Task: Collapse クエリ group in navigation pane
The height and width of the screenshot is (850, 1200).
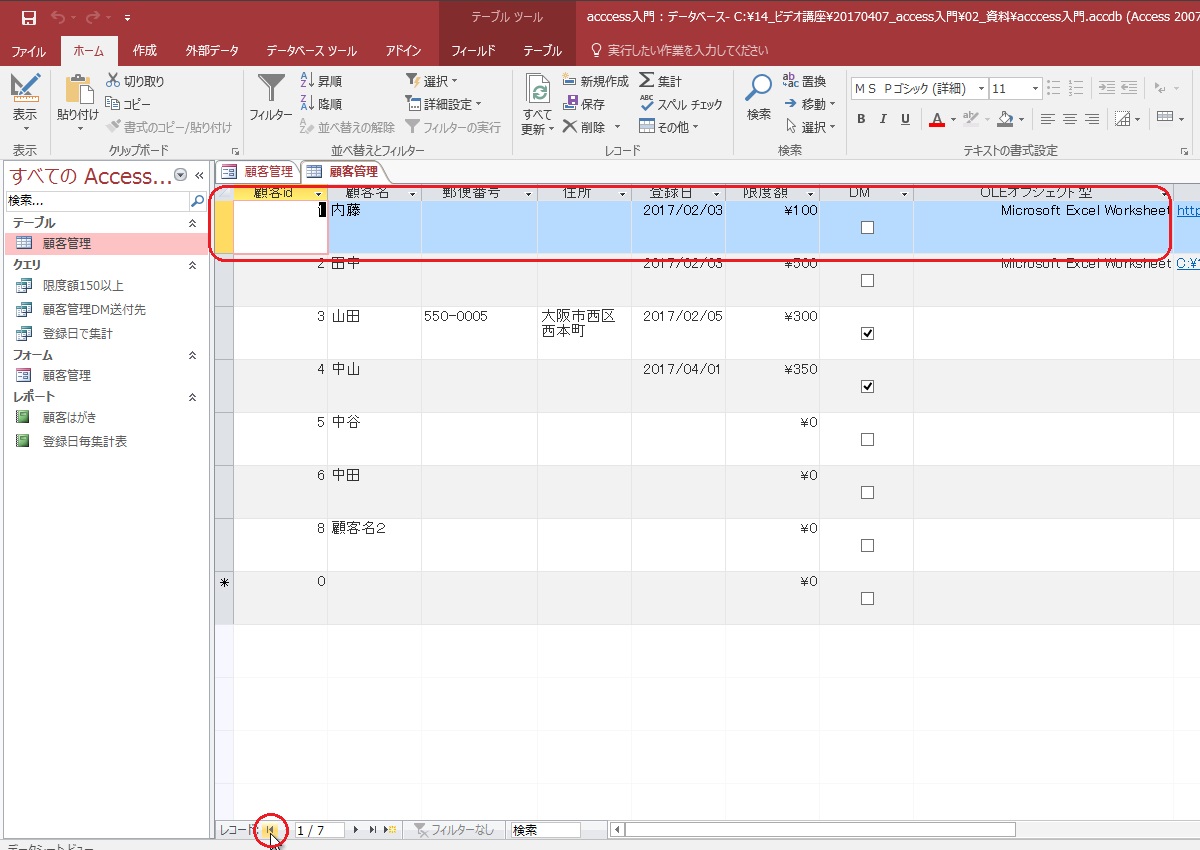Action: [193, 265]
